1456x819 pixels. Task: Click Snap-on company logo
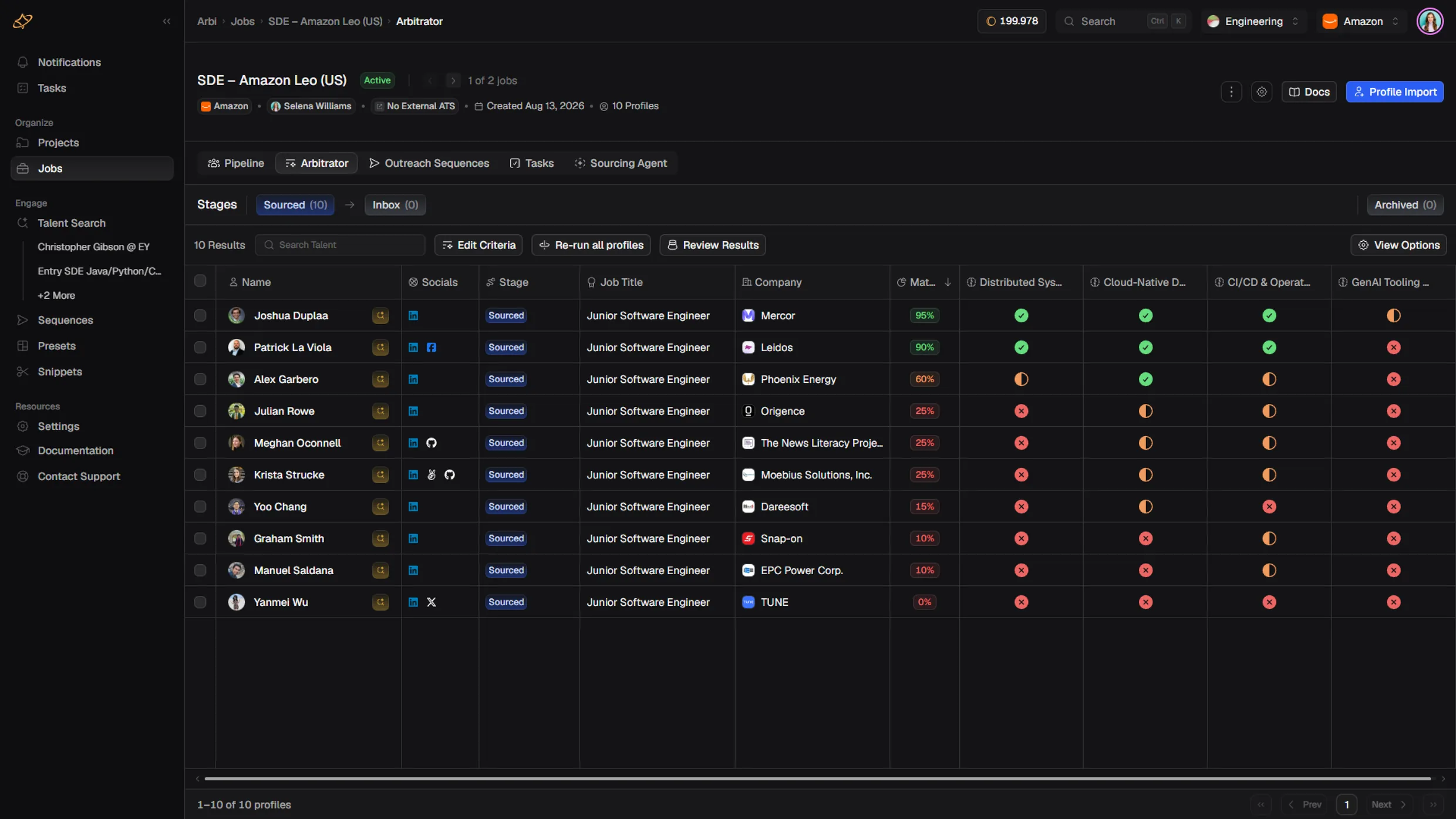[x=748, y=538]
